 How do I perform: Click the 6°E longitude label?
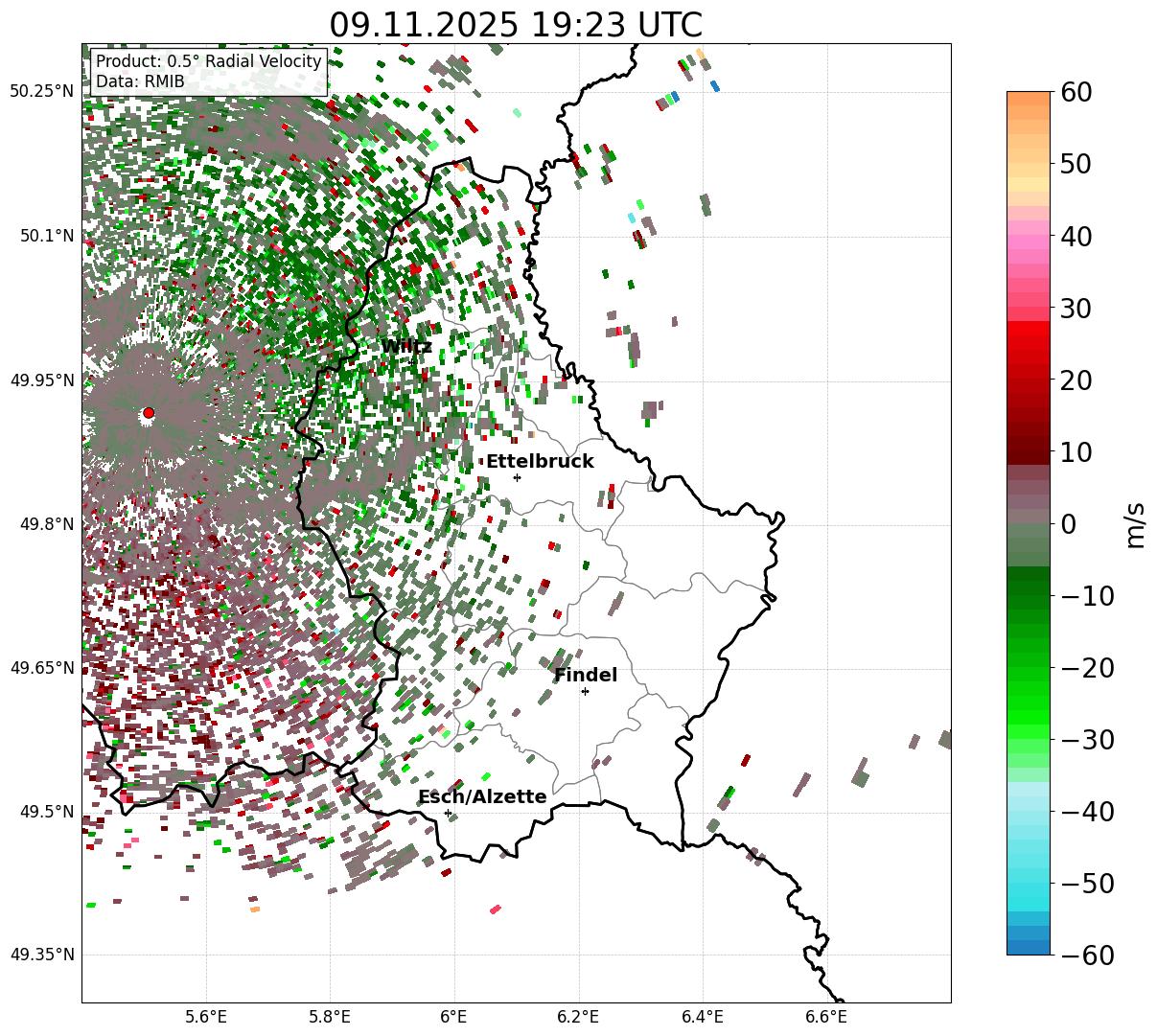pyautogui.click(x=454, y=1017)
